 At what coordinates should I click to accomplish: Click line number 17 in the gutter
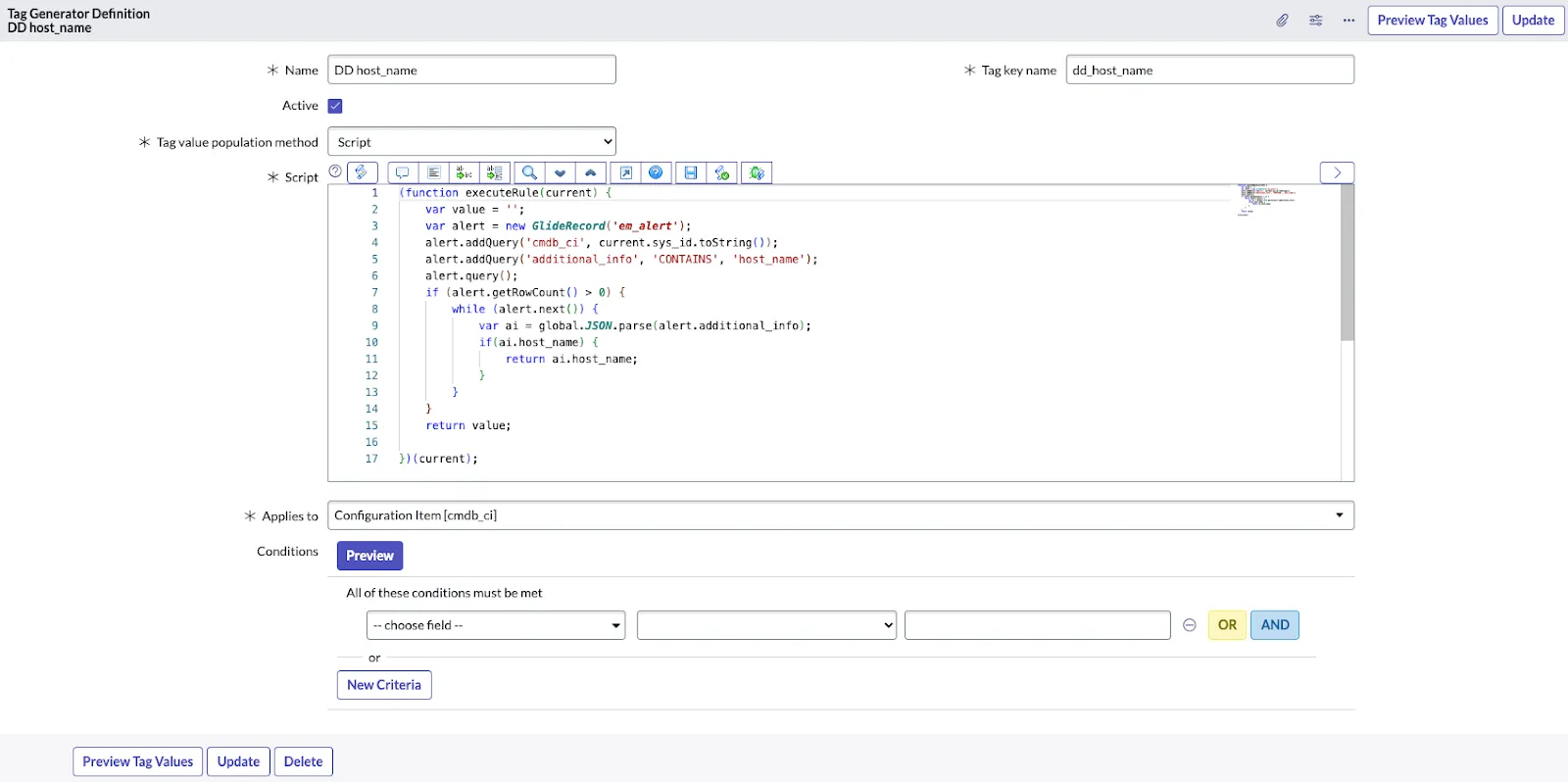pyautogui.click(x=371, y=459)
